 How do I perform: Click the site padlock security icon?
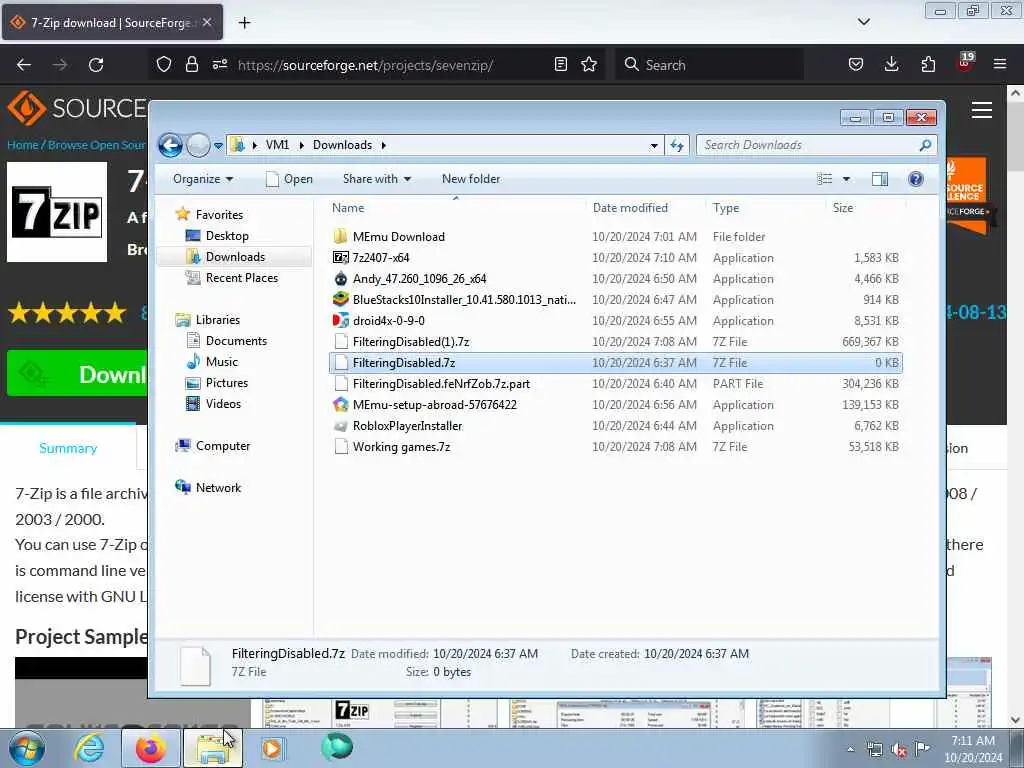coord(191,64)
